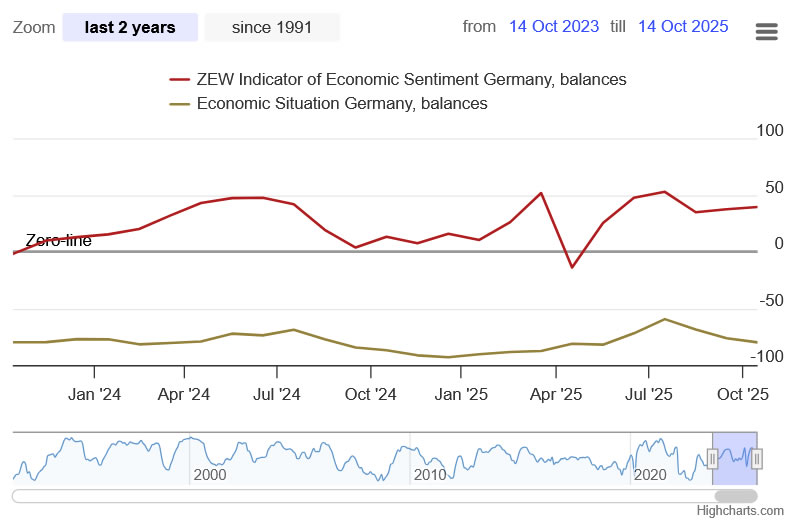Hide the ZEW Indicator of Economic Sentiment series
This screenshot has width=796, height=521.
click(x=412, y=80)
